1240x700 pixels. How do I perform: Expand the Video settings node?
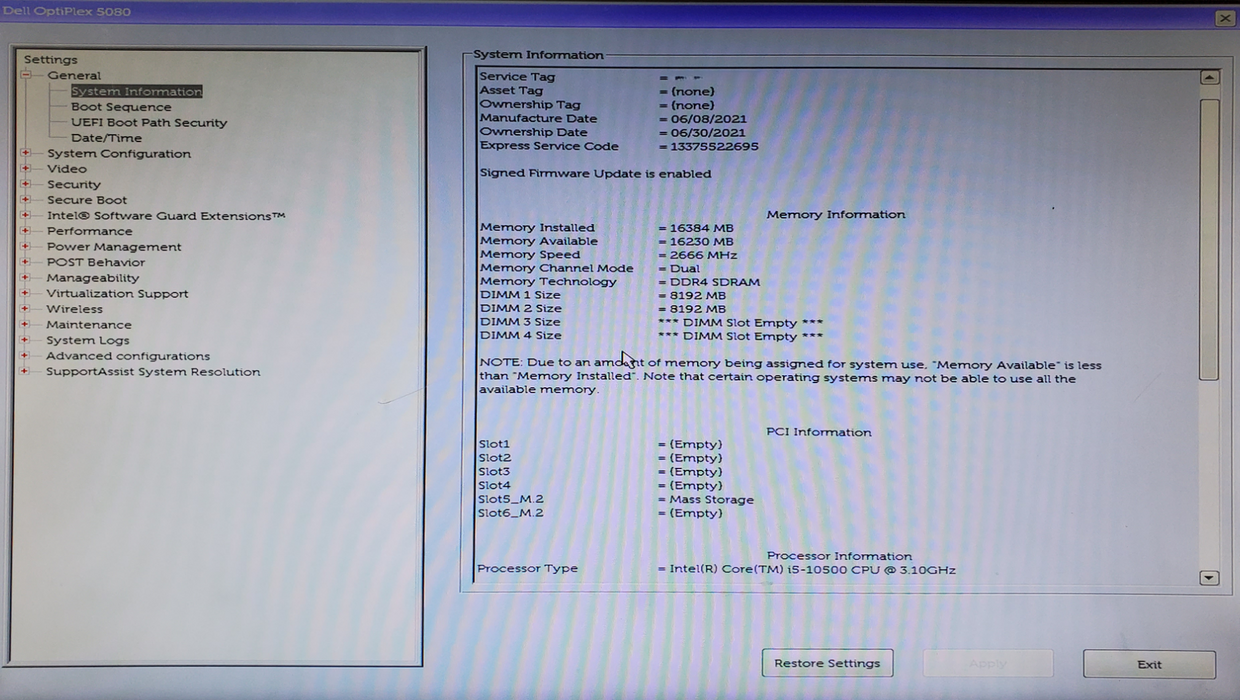point(26,169)
